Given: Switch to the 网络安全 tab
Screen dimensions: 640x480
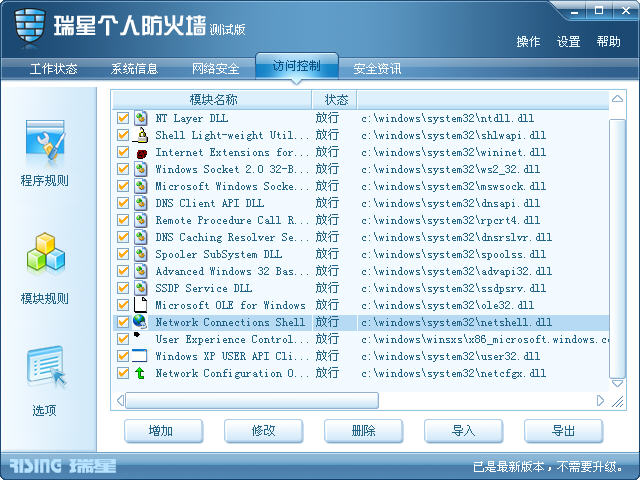Looking at the screenshot, I should tap(216, 69).
